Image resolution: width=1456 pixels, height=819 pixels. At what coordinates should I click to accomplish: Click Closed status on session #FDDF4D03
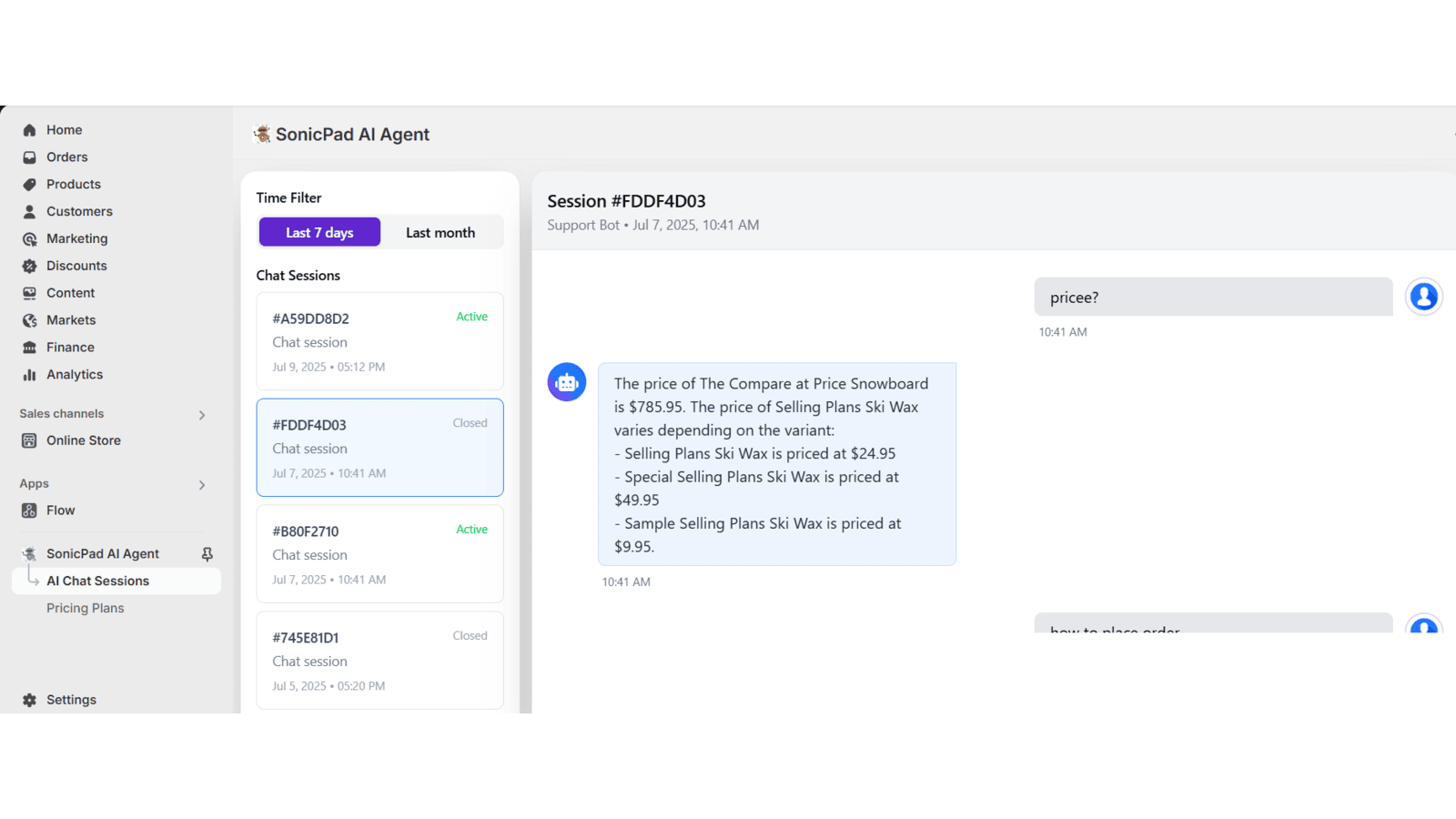tap(470, 423)
